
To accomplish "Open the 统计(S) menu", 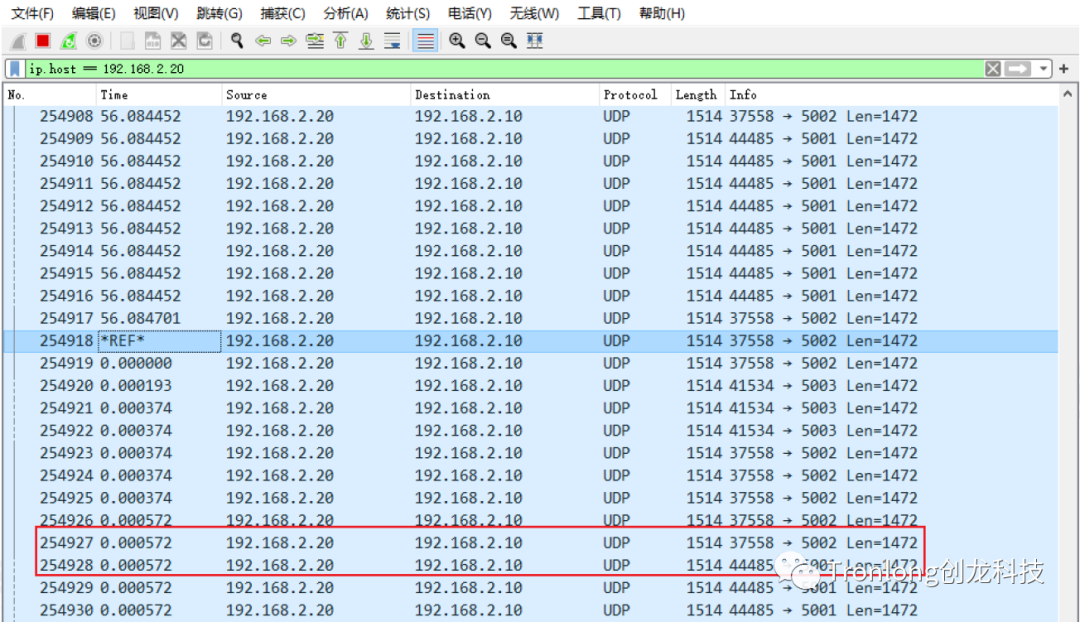I will [x=408, y=13].
